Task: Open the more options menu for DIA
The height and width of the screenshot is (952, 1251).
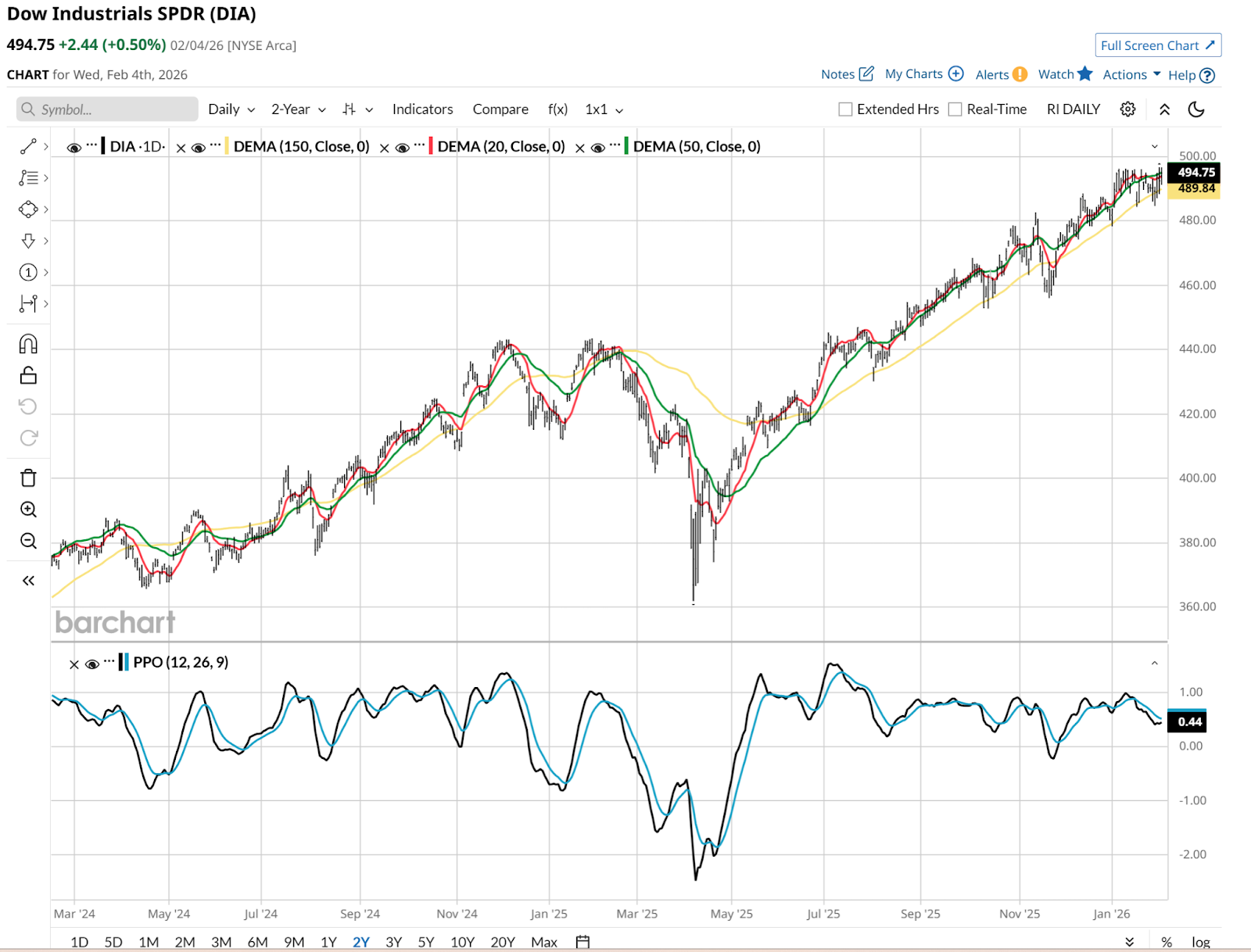Action: click(x=92, y=145)
